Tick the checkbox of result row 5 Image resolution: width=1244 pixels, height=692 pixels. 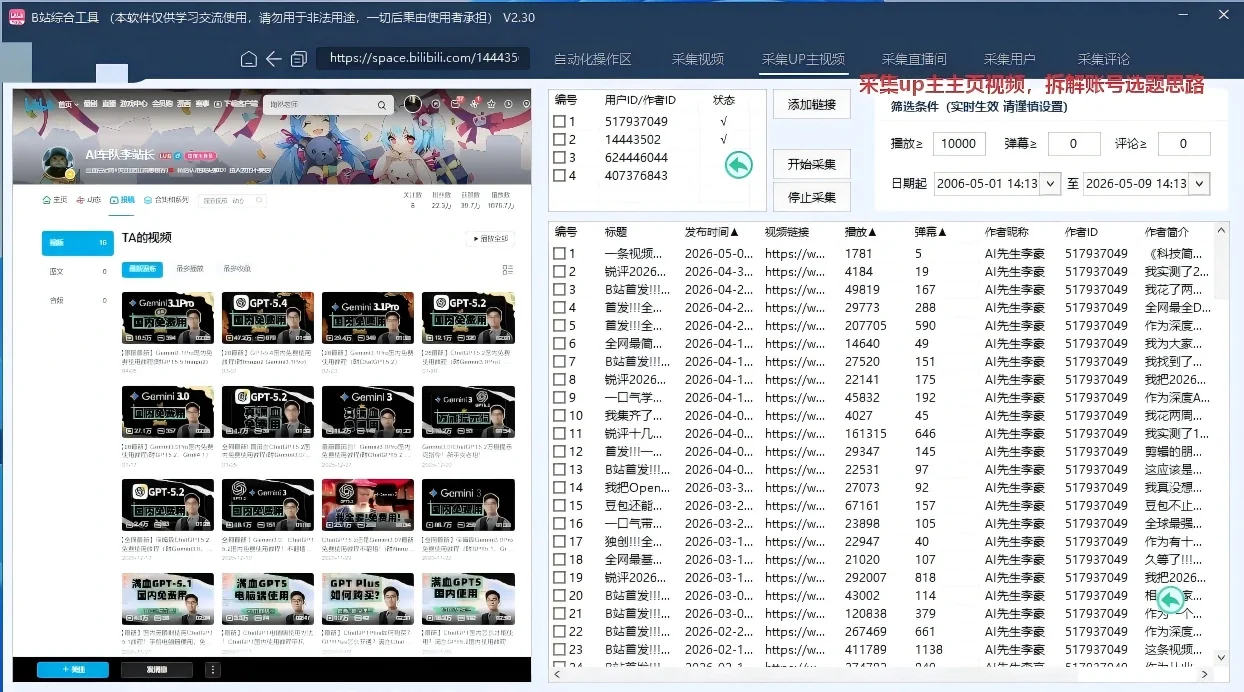click(560, 326)
